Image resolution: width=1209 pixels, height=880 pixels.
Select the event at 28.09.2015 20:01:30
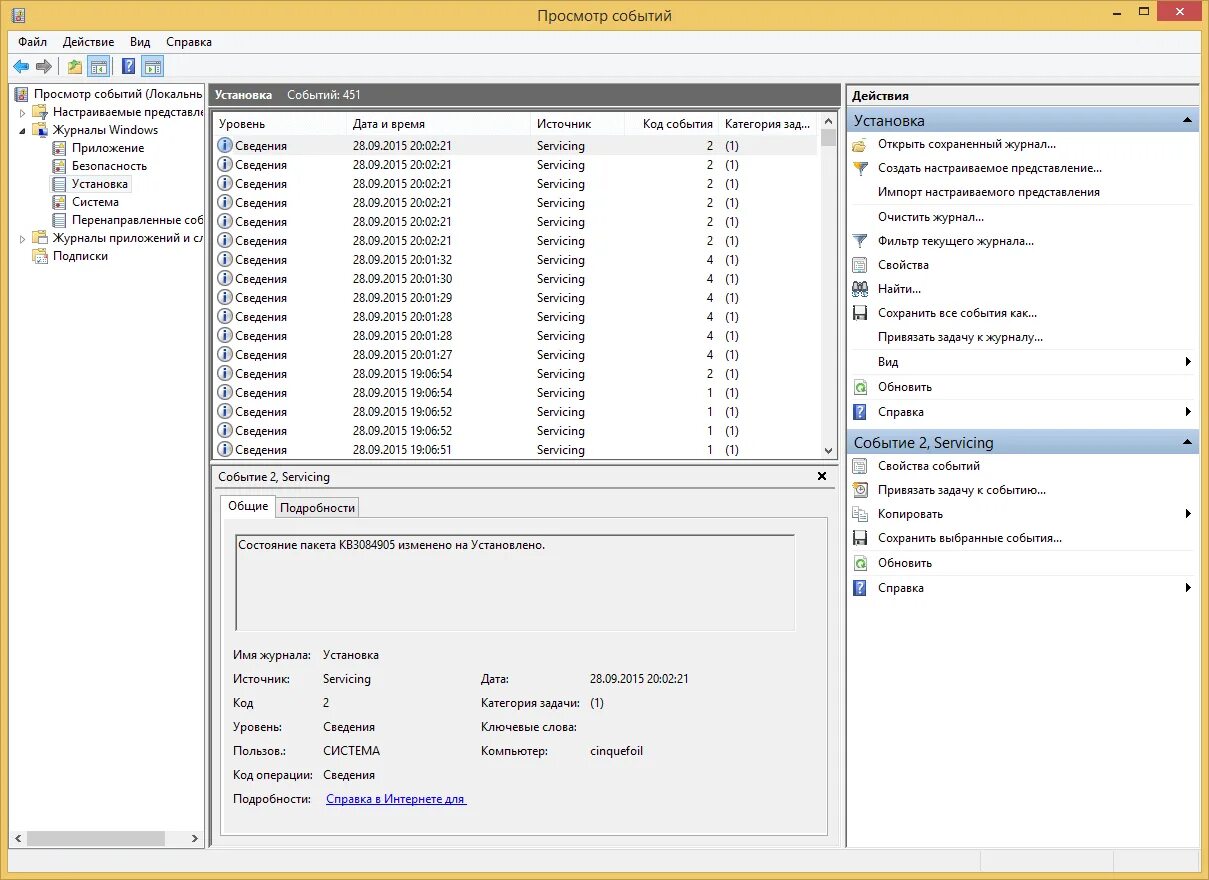click(516, 279)
